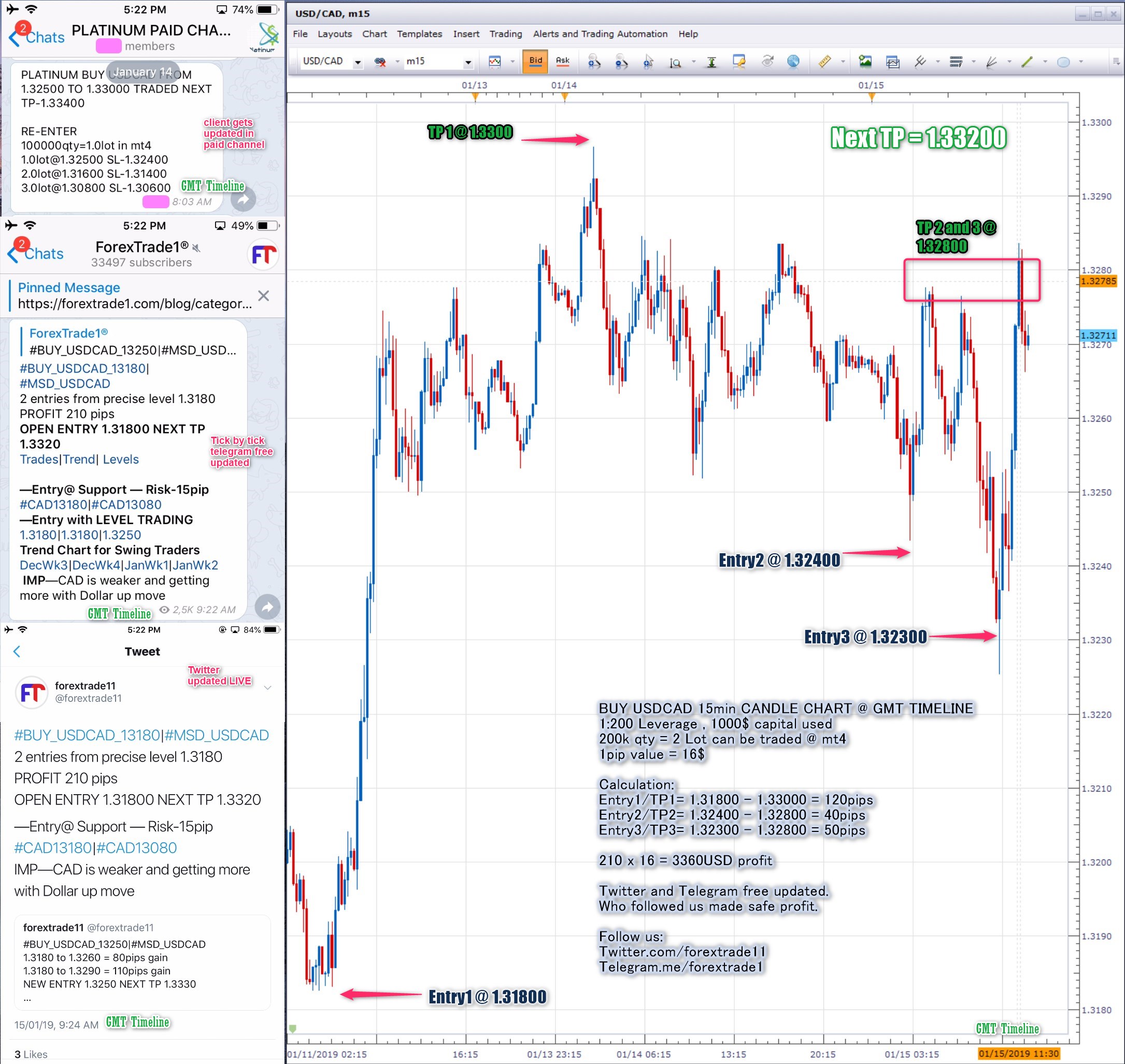
Task: Click the chart snapshot window icon
Action: pos(893,62)
